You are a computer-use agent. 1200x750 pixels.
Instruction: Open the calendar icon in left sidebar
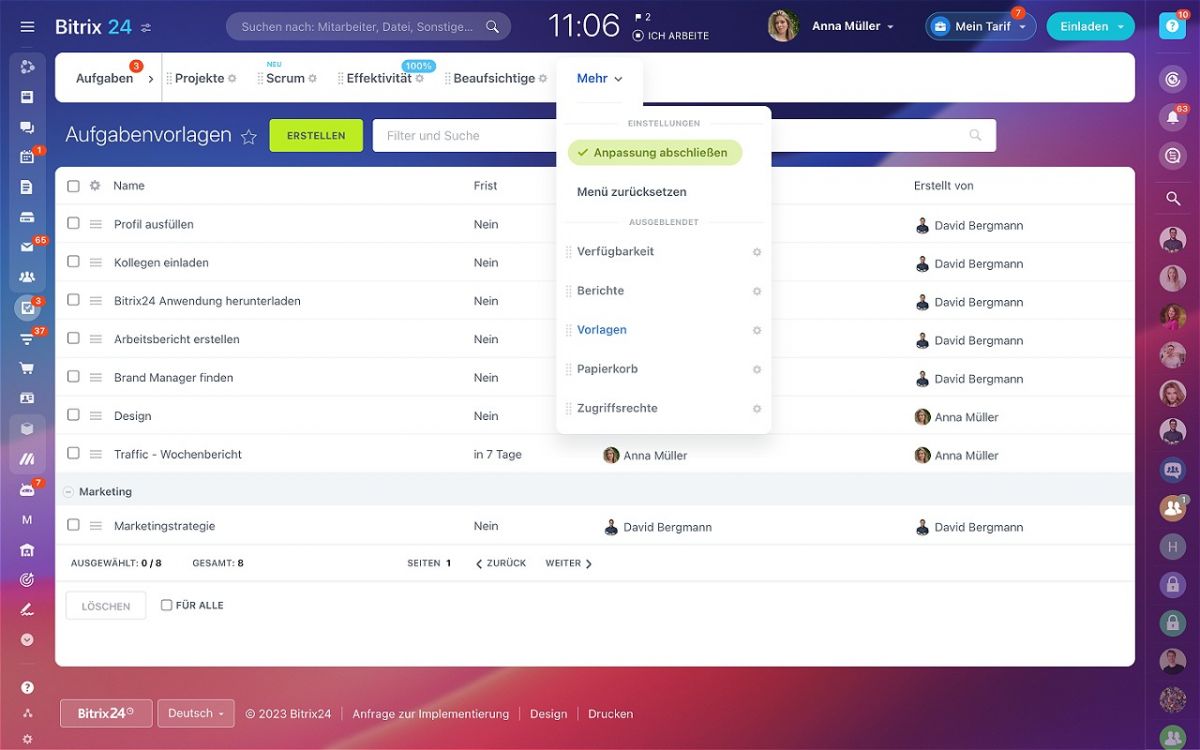[x=27, y=157]
